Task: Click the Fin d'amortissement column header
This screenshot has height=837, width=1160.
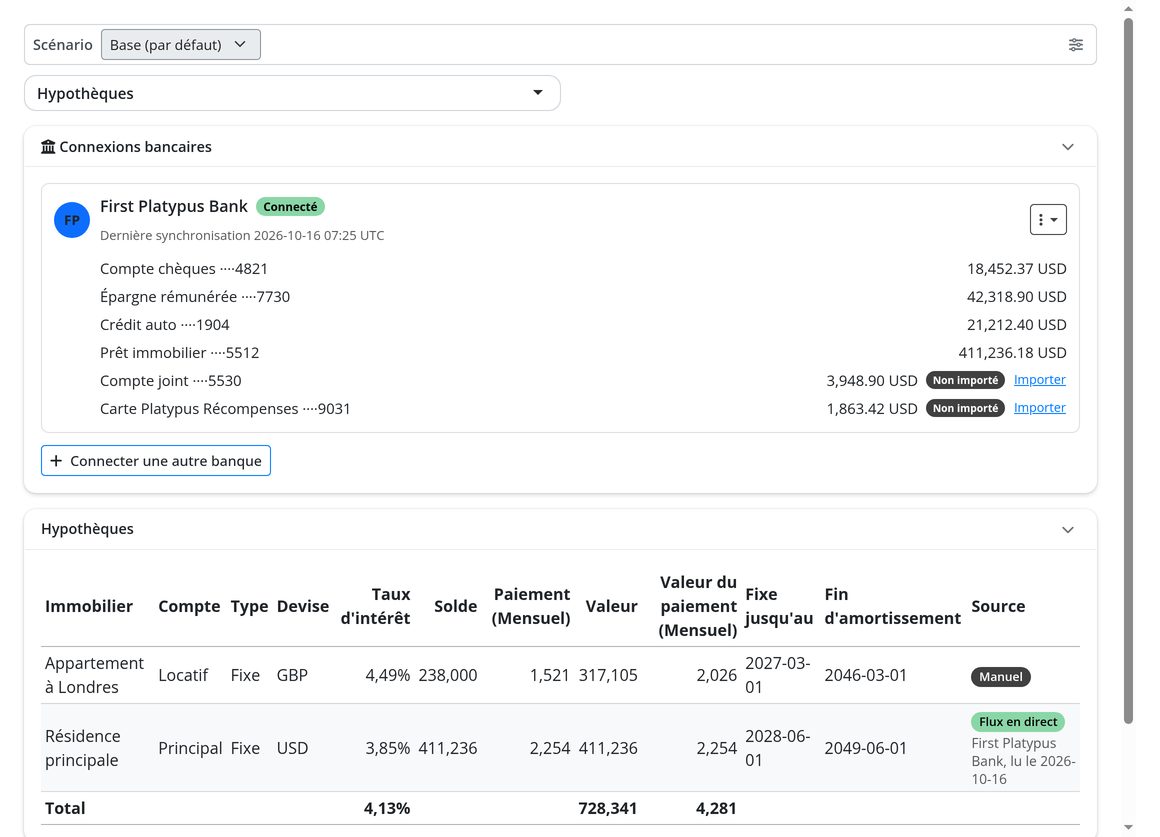Action: 892,606
